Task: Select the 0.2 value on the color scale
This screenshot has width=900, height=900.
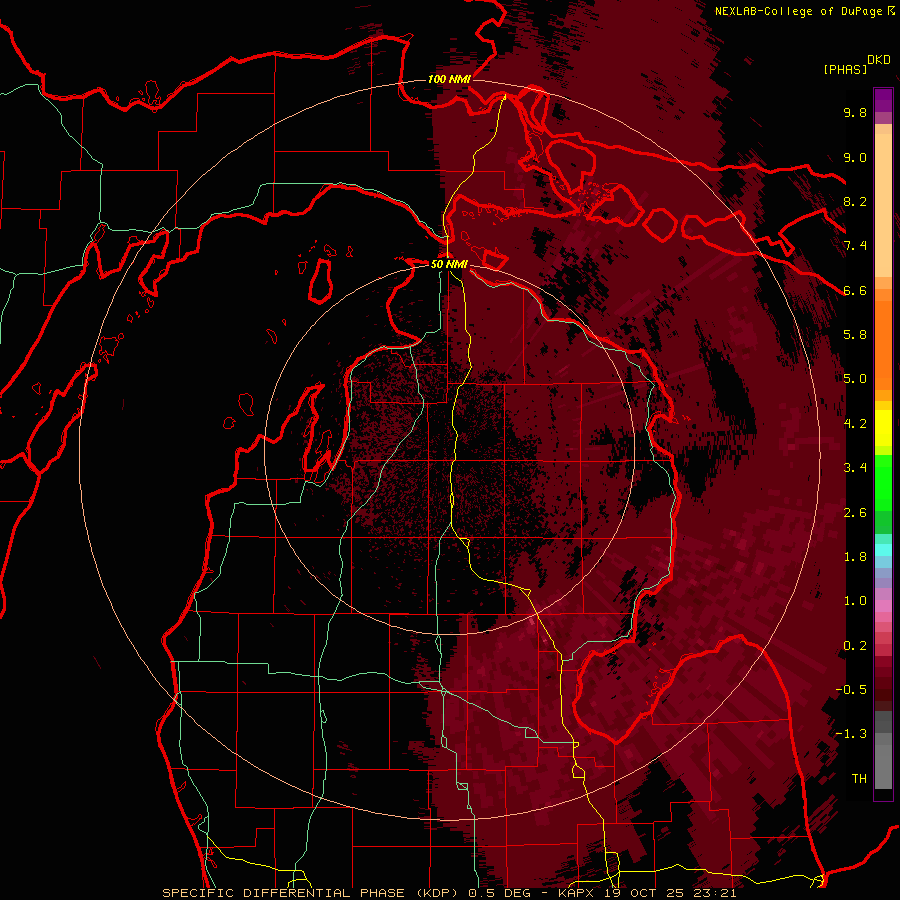Action: click(855, 646)
